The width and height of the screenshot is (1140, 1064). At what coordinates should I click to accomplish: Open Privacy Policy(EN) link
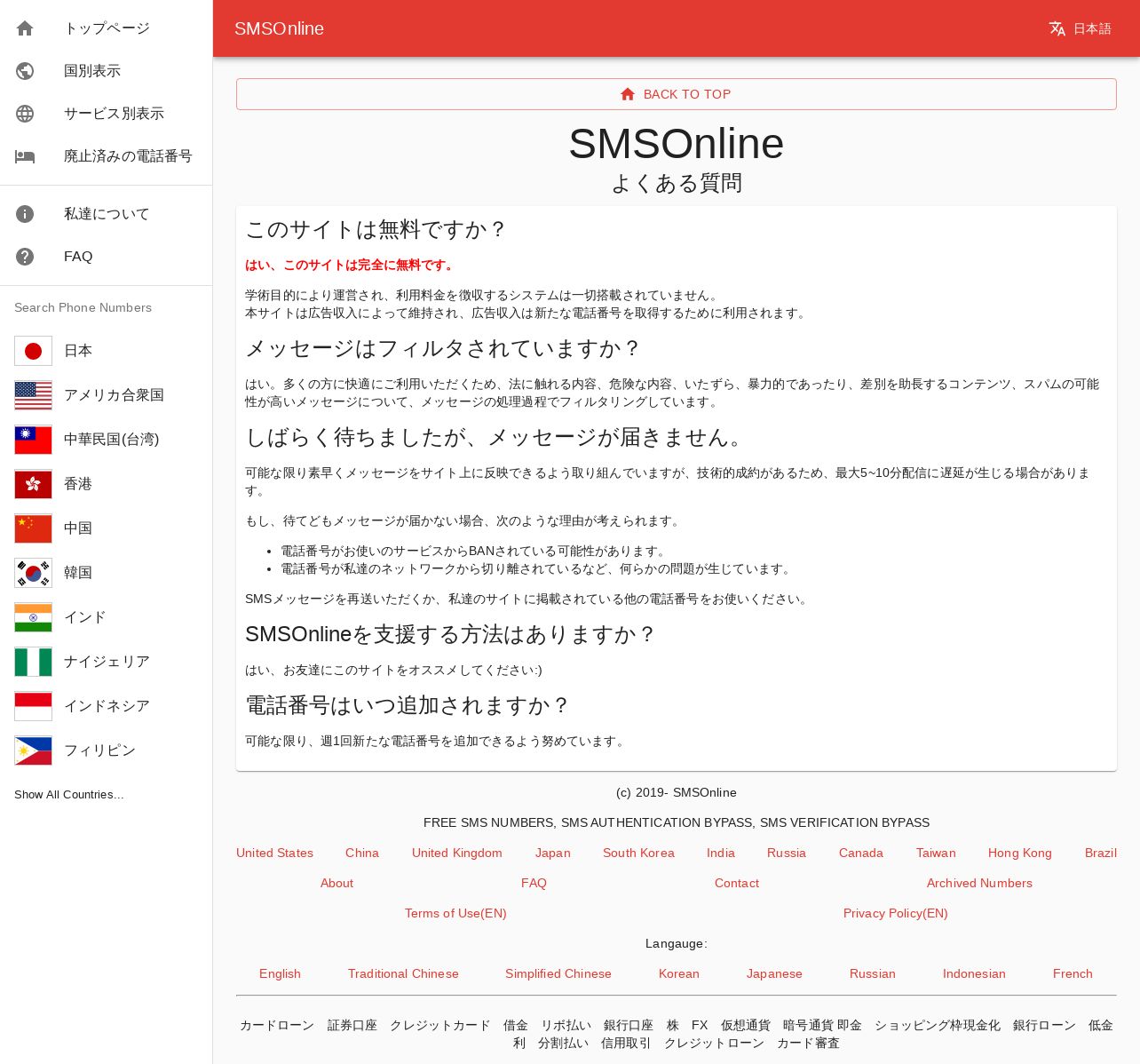point(896,913)
